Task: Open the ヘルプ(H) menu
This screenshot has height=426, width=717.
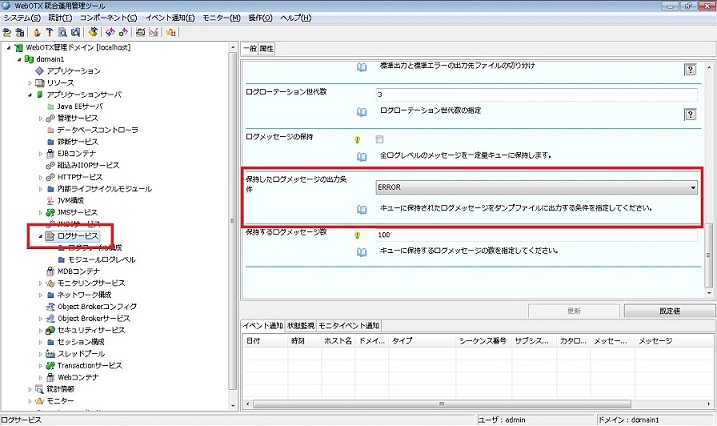Action: click(295, 18)
